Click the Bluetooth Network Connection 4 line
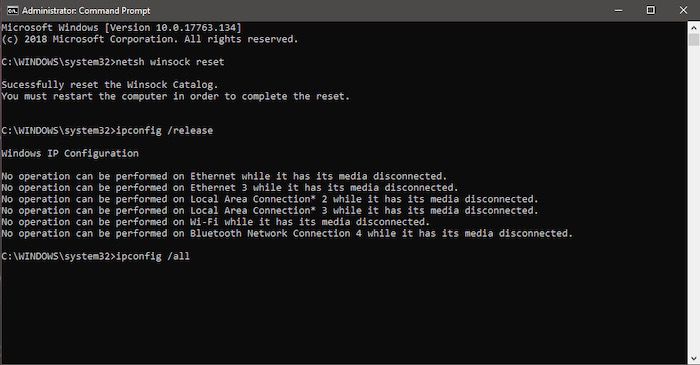700x365 pixels. point(287,233)
